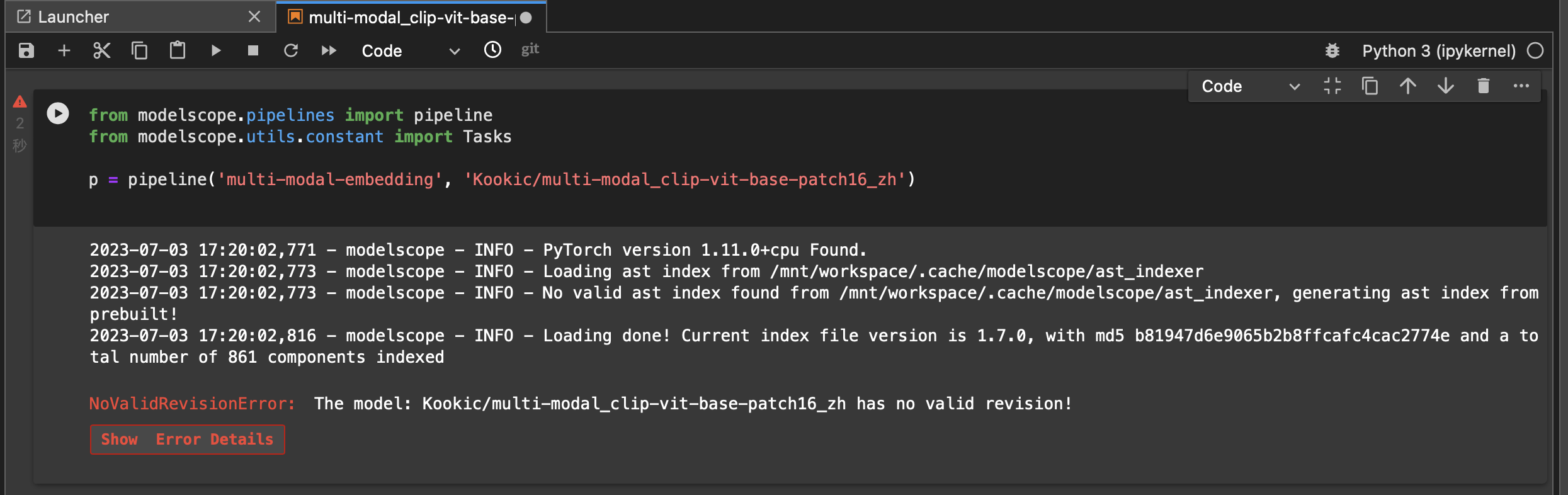
Task: Run the selected cell from the toolbar
Action: click(x=216, y=50)
